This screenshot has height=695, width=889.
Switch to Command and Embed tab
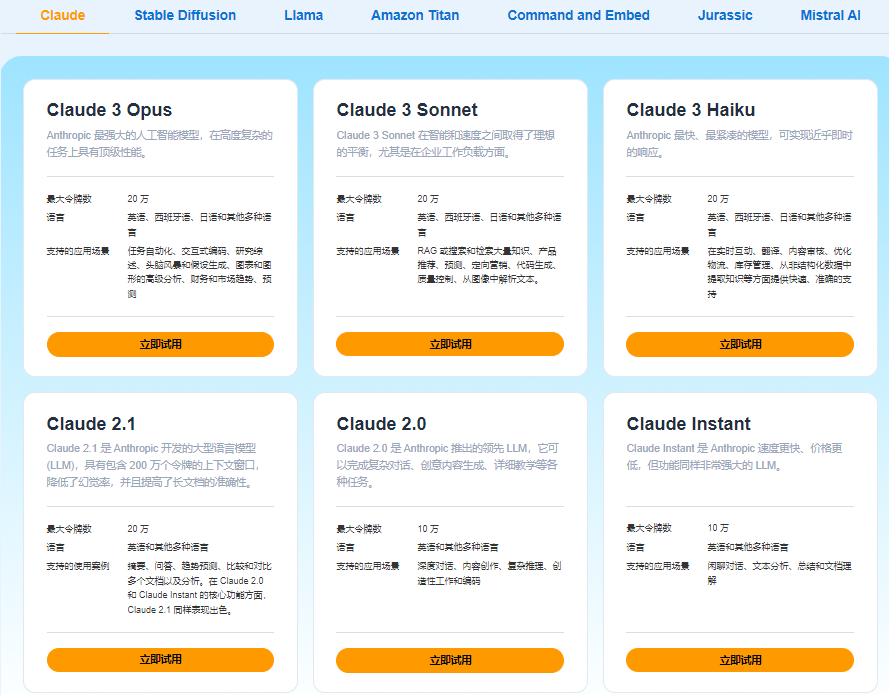578,15
